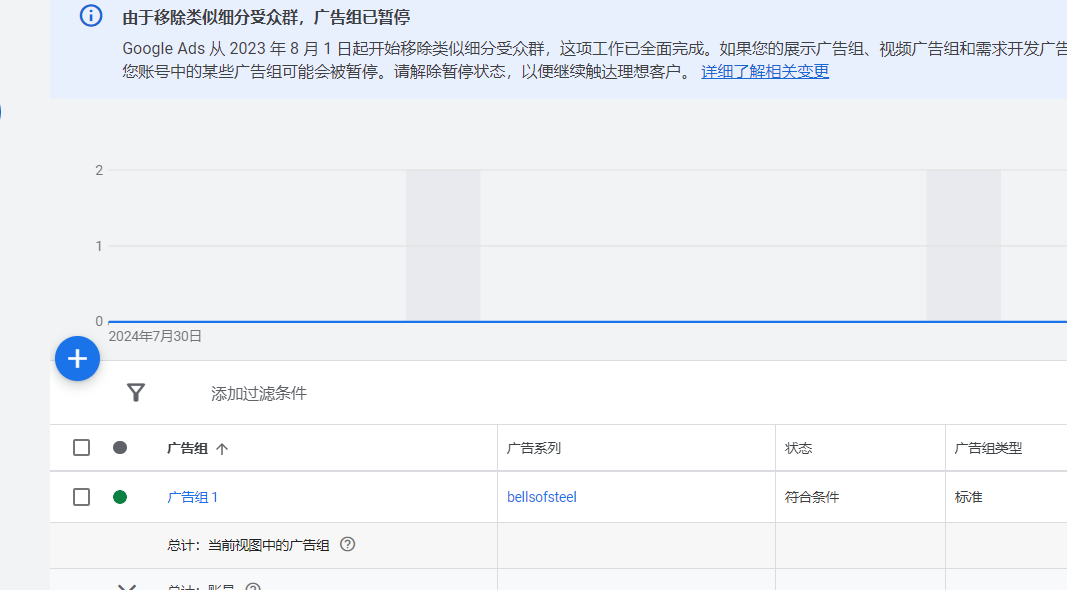Sort by 广告组类型 column header

(x=988, y=448)
